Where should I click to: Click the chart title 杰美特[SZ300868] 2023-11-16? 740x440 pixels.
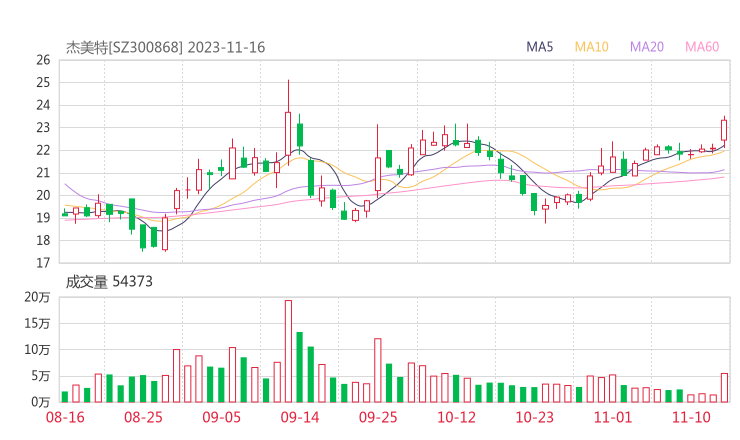[165, 48]
